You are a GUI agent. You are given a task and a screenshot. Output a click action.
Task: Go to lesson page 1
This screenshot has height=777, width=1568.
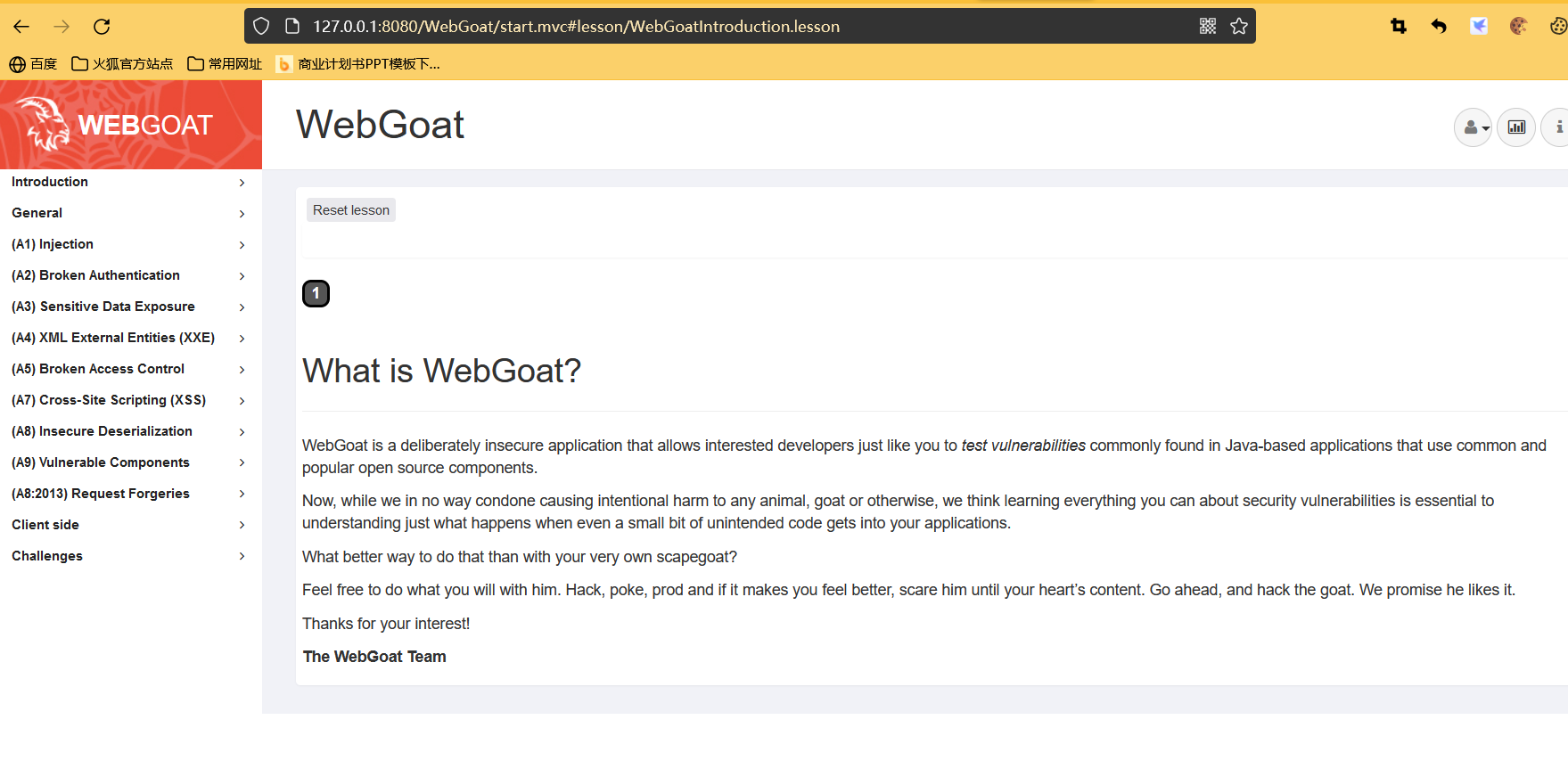316,293
